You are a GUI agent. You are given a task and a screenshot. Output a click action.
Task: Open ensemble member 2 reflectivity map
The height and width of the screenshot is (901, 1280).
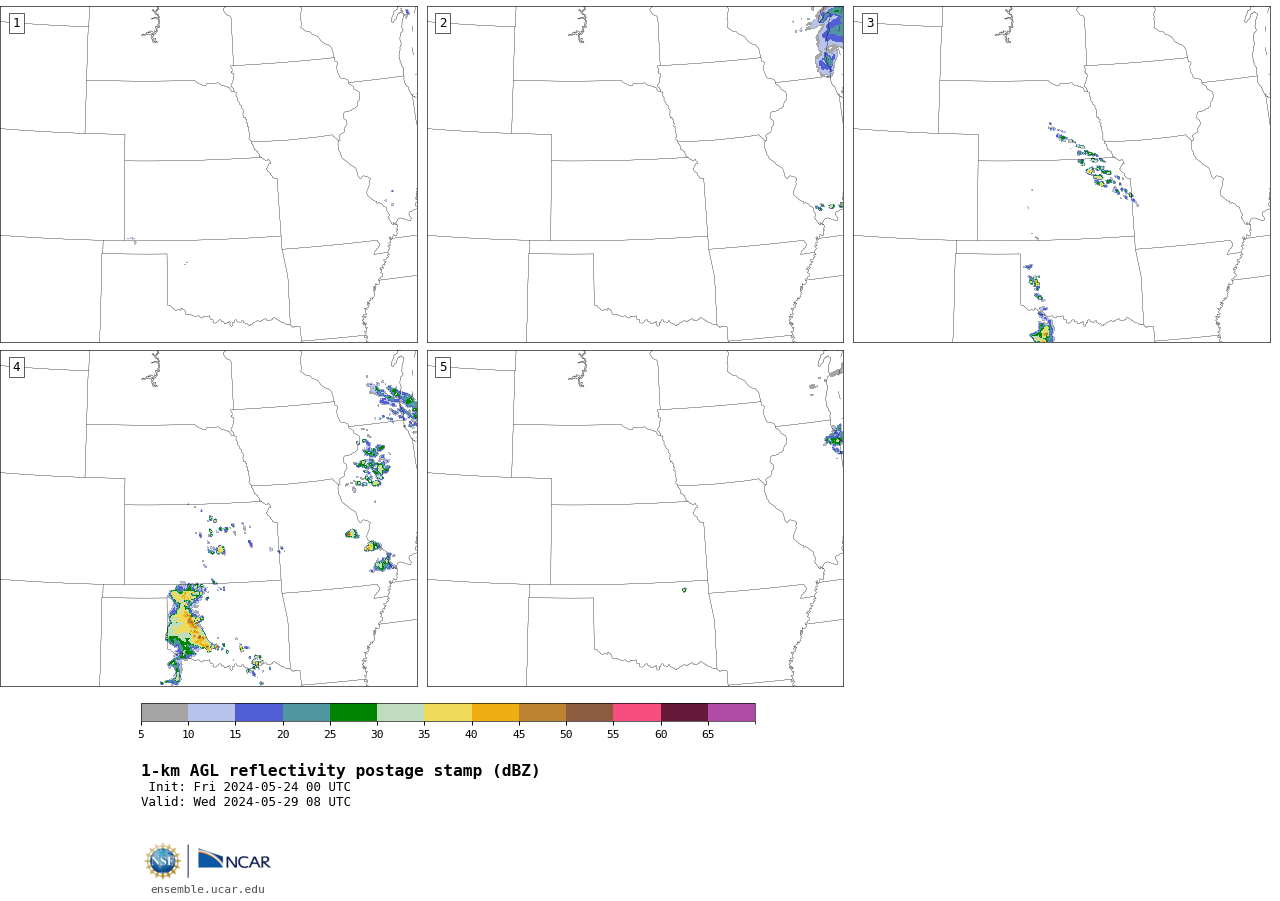[635, 174]
